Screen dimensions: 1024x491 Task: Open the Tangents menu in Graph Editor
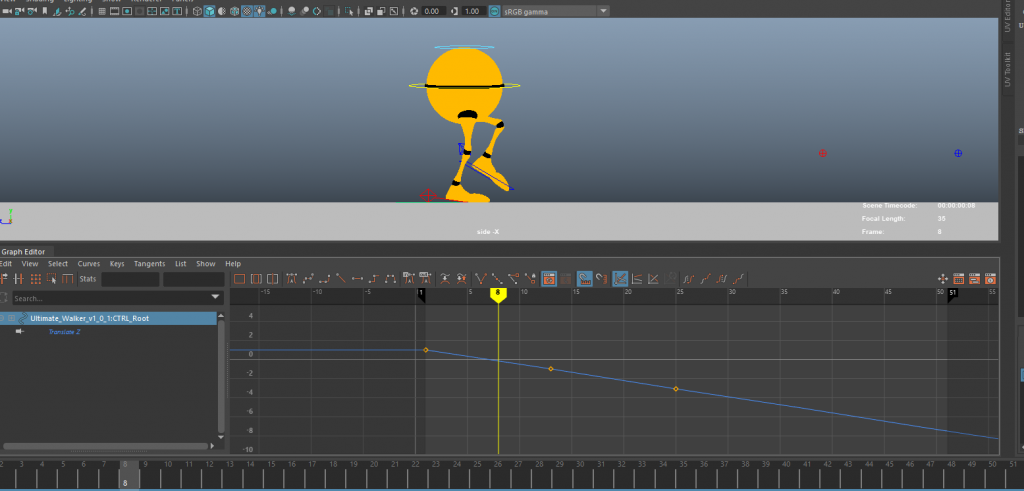(x=150, y=264)
